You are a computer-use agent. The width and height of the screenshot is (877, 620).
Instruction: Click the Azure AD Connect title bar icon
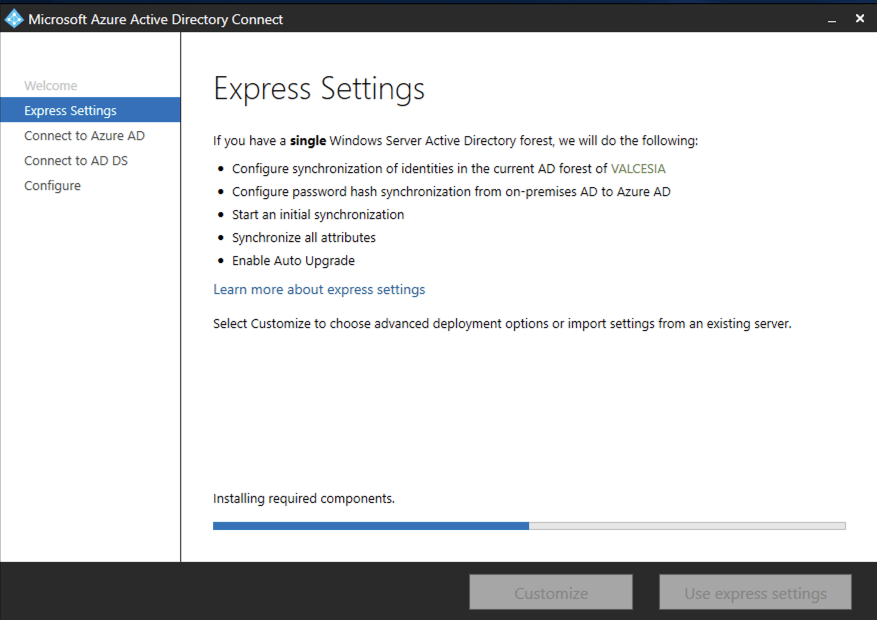coord(14,19)
